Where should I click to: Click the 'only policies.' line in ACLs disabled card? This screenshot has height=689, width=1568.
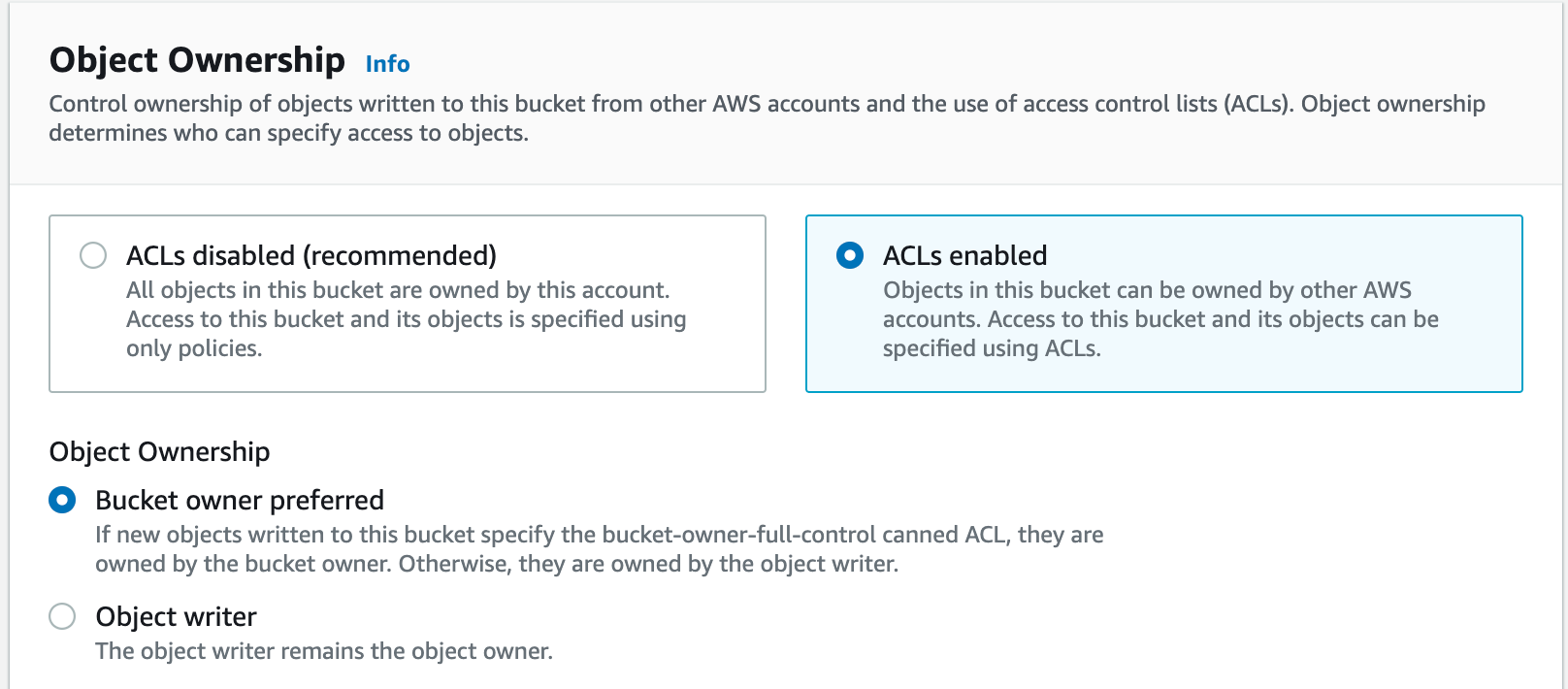[194, 348]
